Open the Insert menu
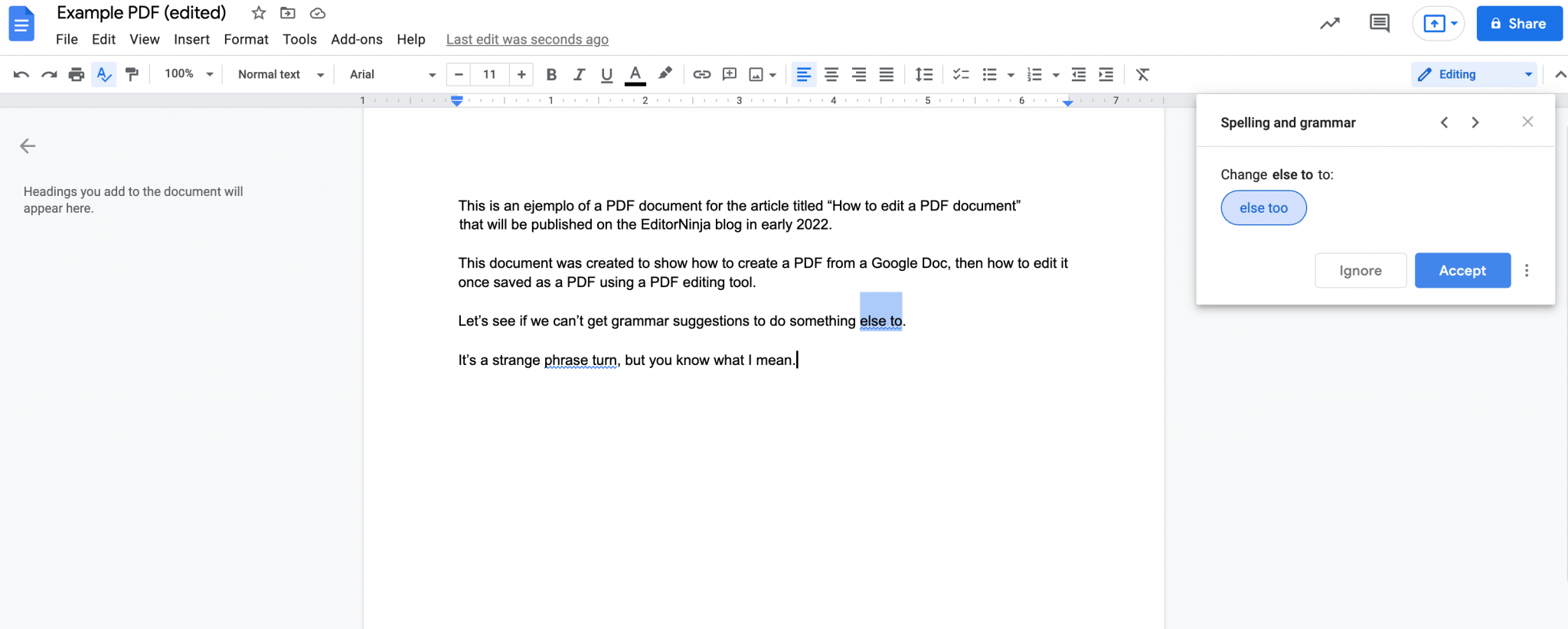This screenshot has height=629, width=1568. click(x=191, y=39)
